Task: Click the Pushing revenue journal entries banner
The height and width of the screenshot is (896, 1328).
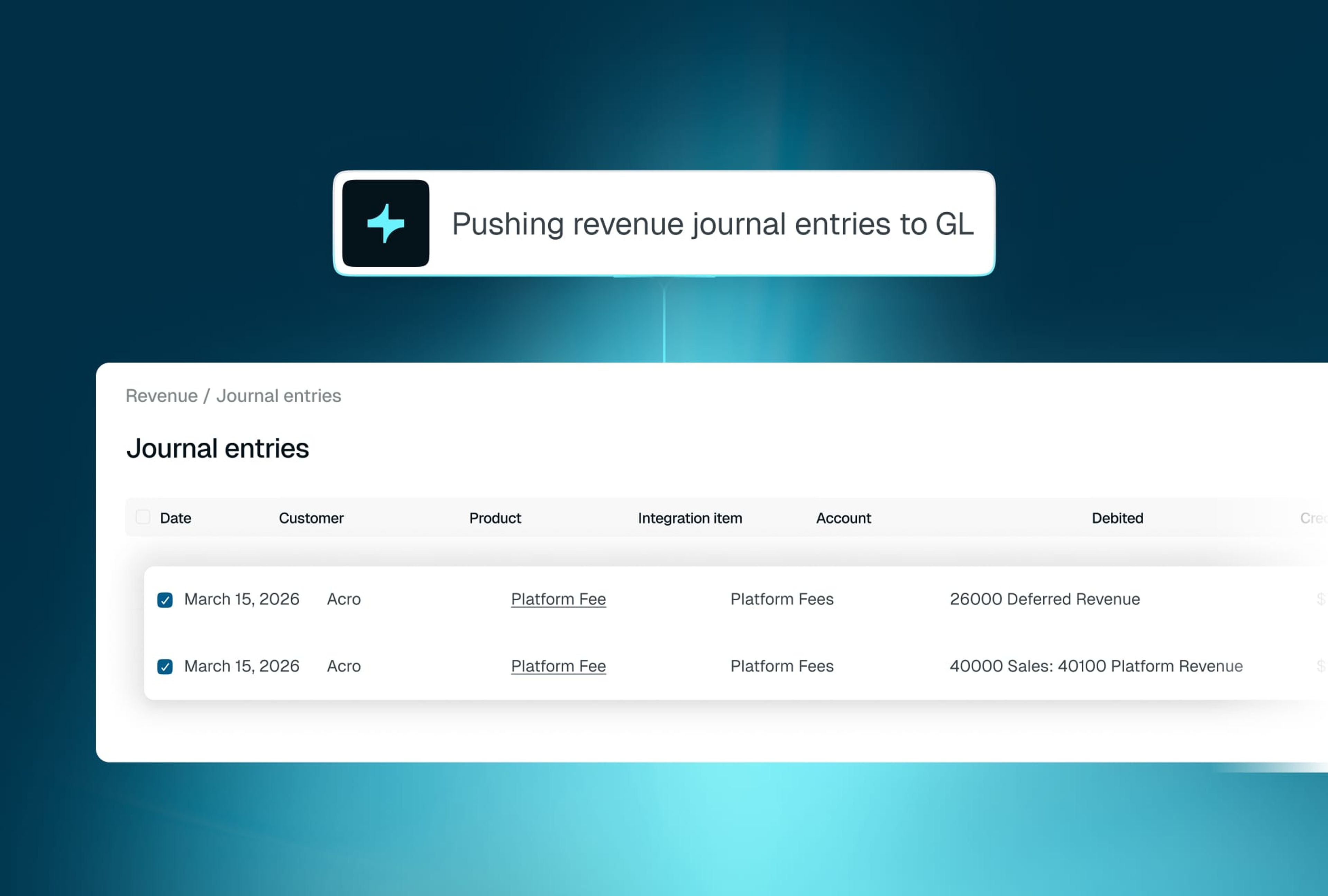Action: [712, 223]
